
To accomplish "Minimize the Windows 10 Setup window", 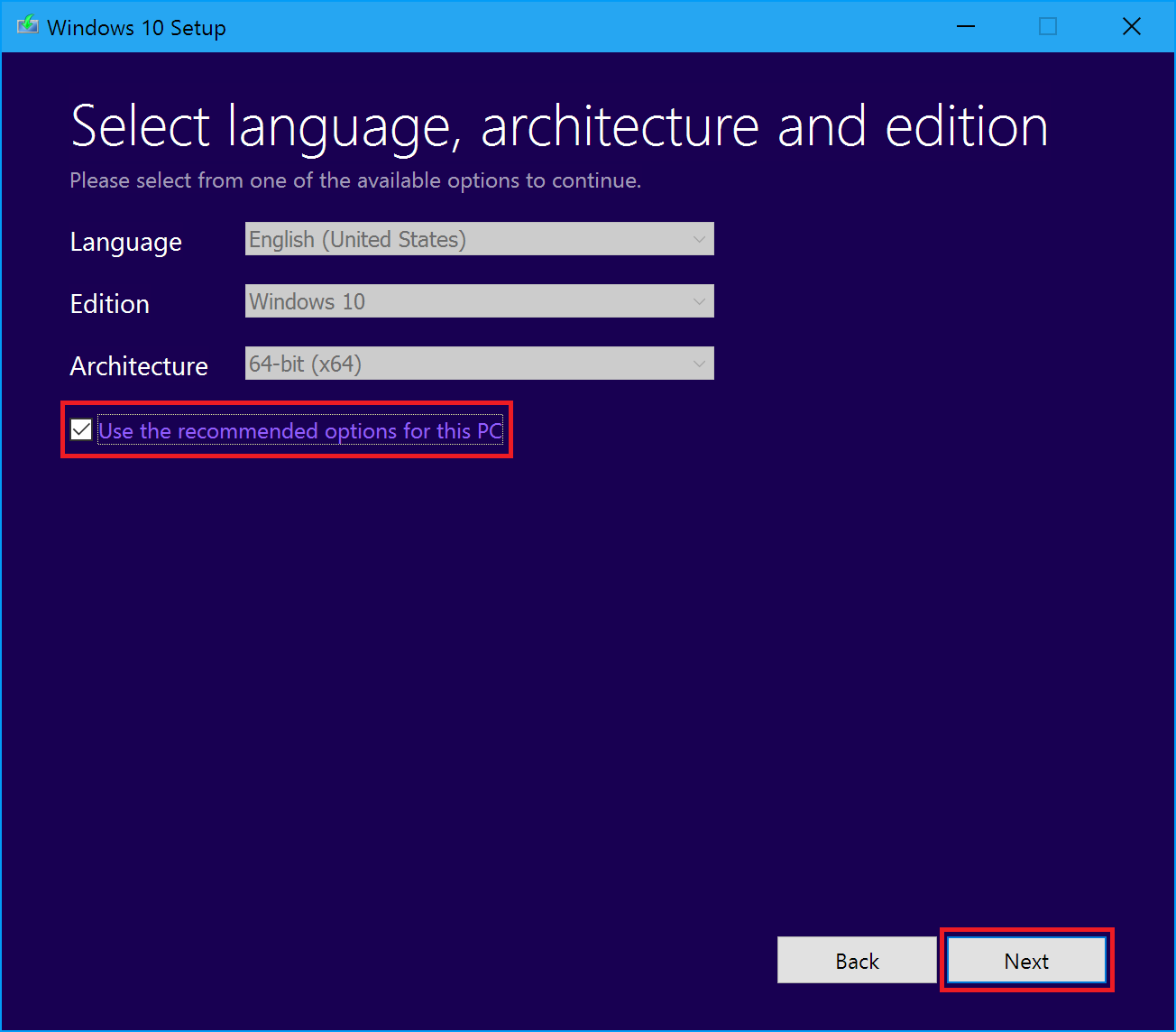I will click(x=966, y=26).
